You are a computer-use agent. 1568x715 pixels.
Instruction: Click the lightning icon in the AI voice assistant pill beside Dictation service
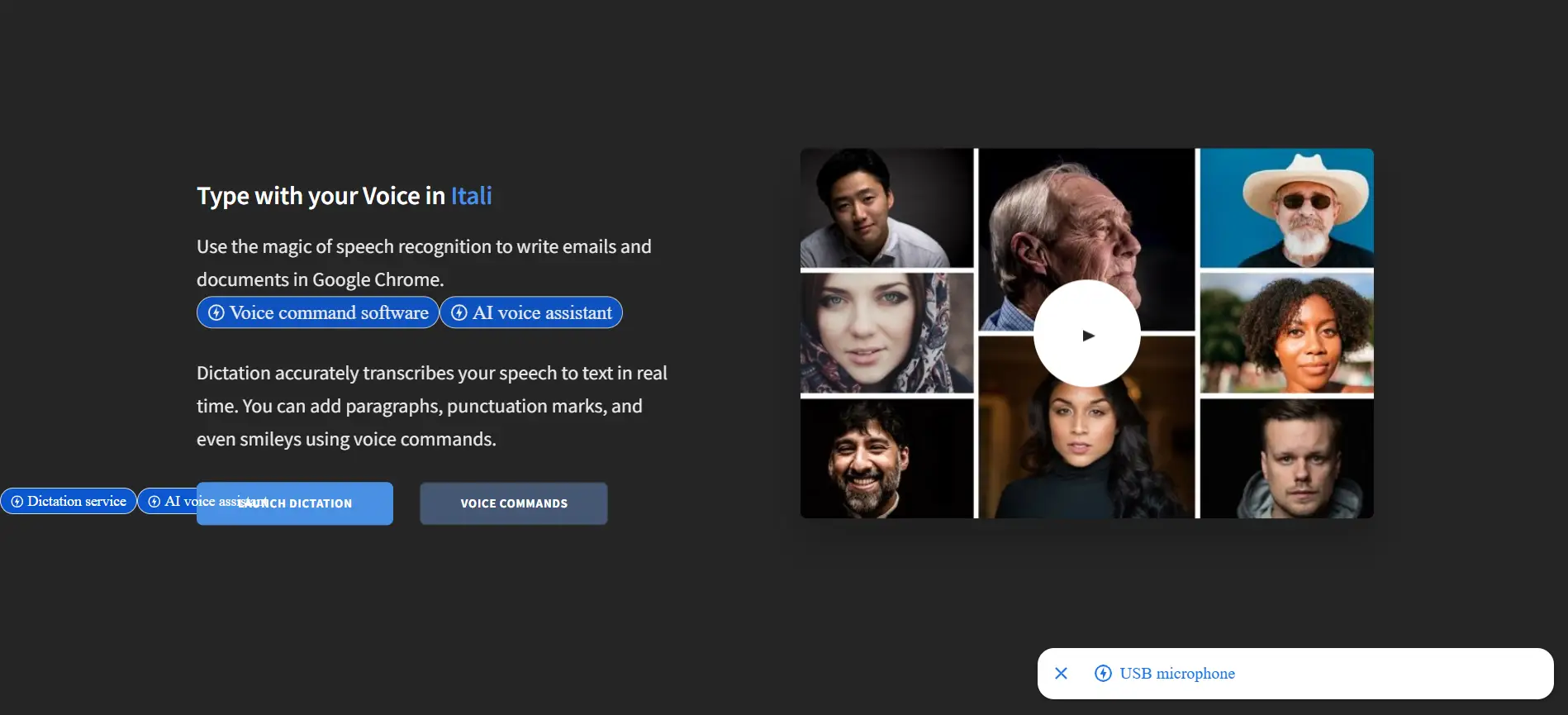coord(154,502)
